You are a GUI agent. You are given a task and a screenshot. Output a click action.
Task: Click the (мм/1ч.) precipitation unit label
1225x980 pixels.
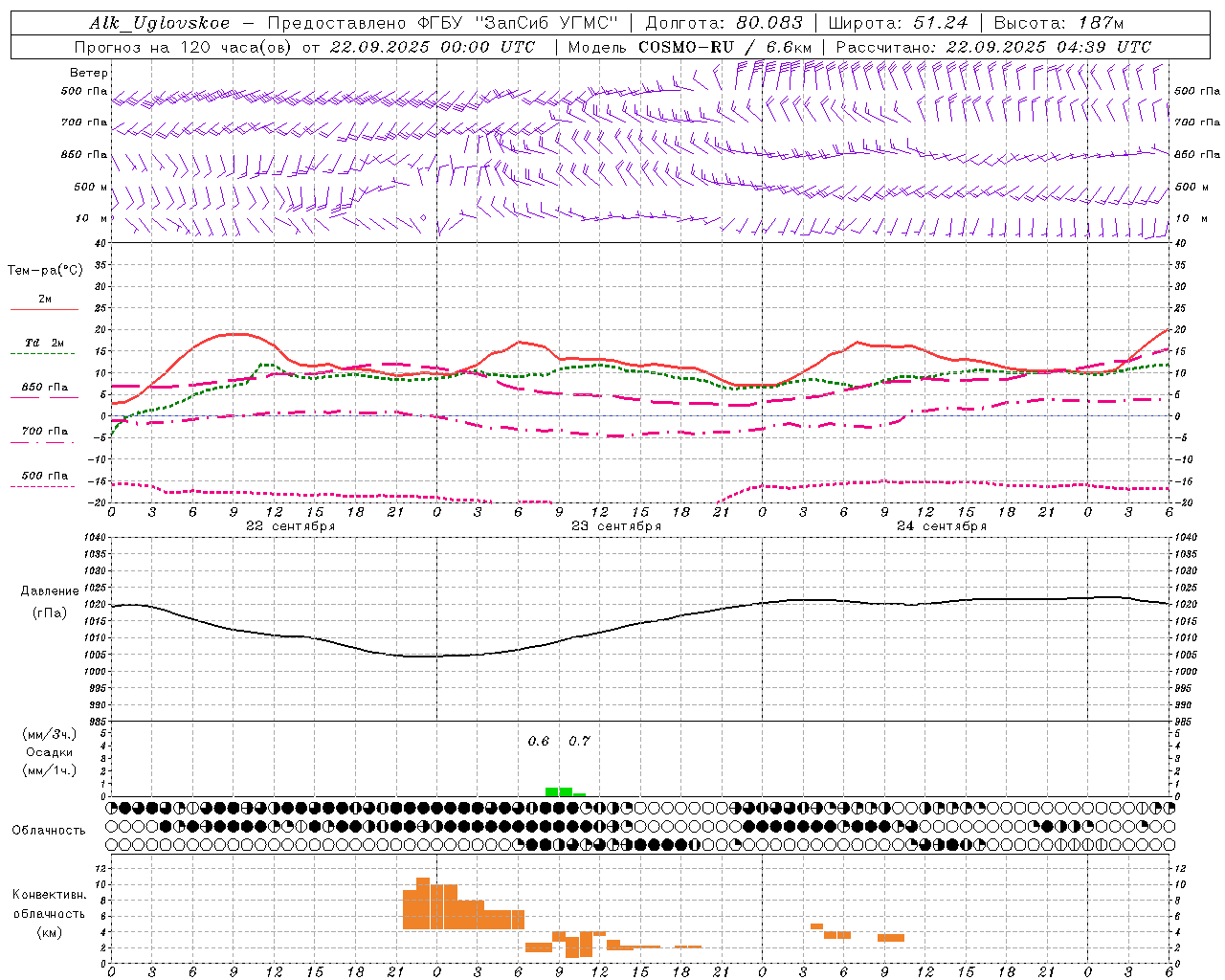tap(50, 770)
